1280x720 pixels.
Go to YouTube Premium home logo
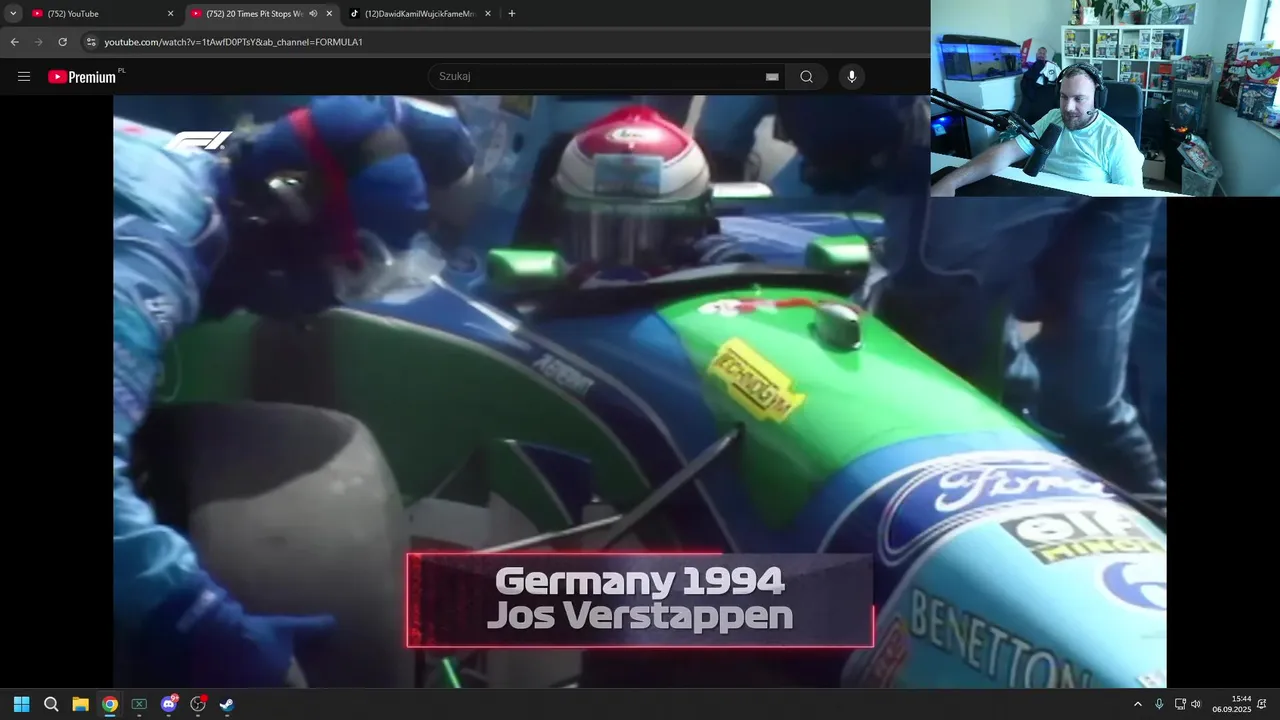coord(84,77)
